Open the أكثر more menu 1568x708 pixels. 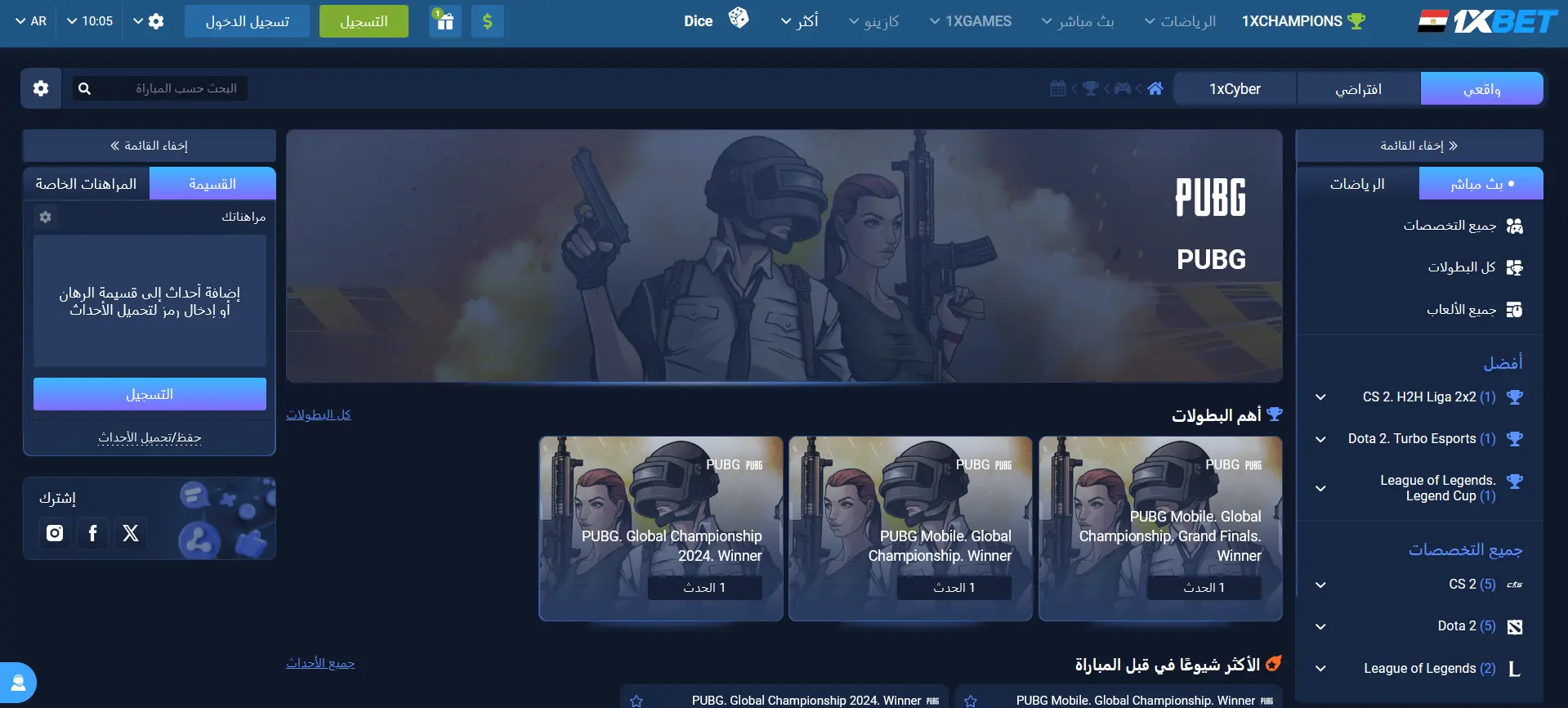799,21
